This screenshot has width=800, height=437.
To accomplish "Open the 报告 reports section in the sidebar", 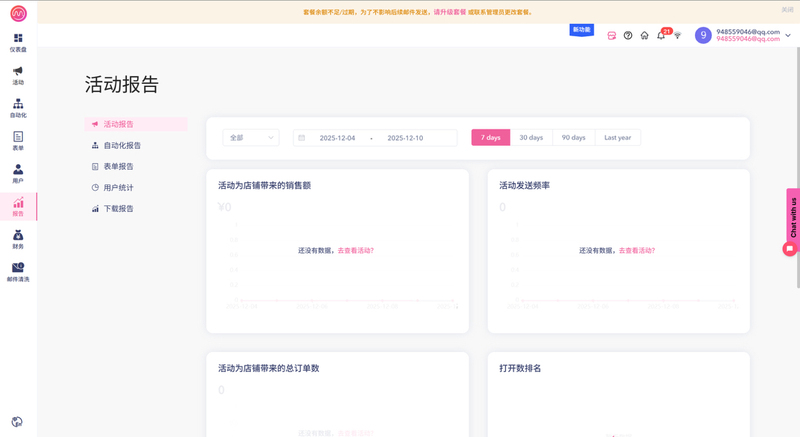I will coord(18,207).
